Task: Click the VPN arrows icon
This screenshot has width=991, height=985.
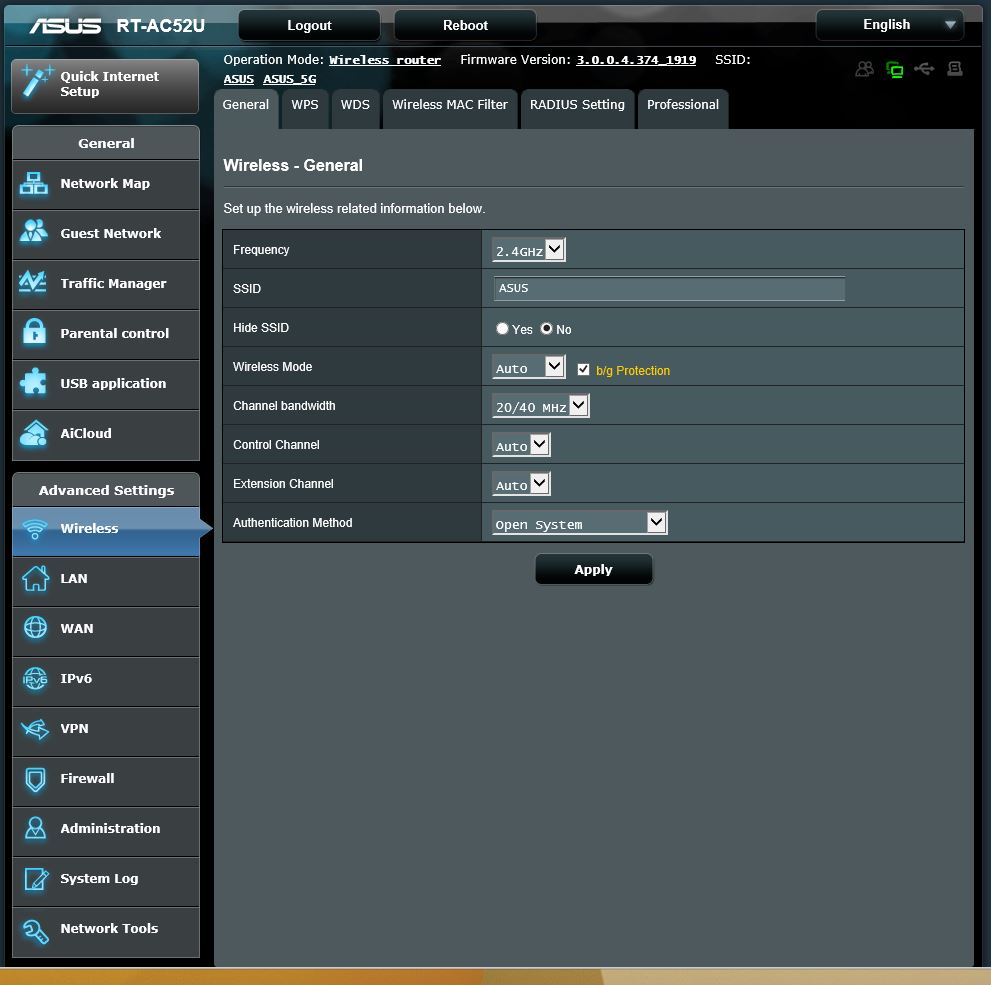Action: click(35, 729)
